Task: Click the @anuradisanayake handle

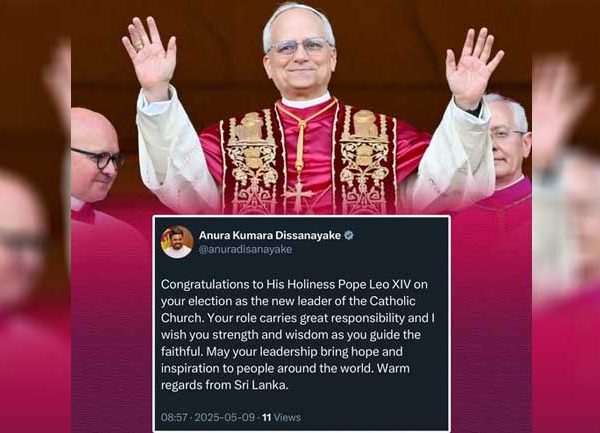Action: [x=245, y=249]
